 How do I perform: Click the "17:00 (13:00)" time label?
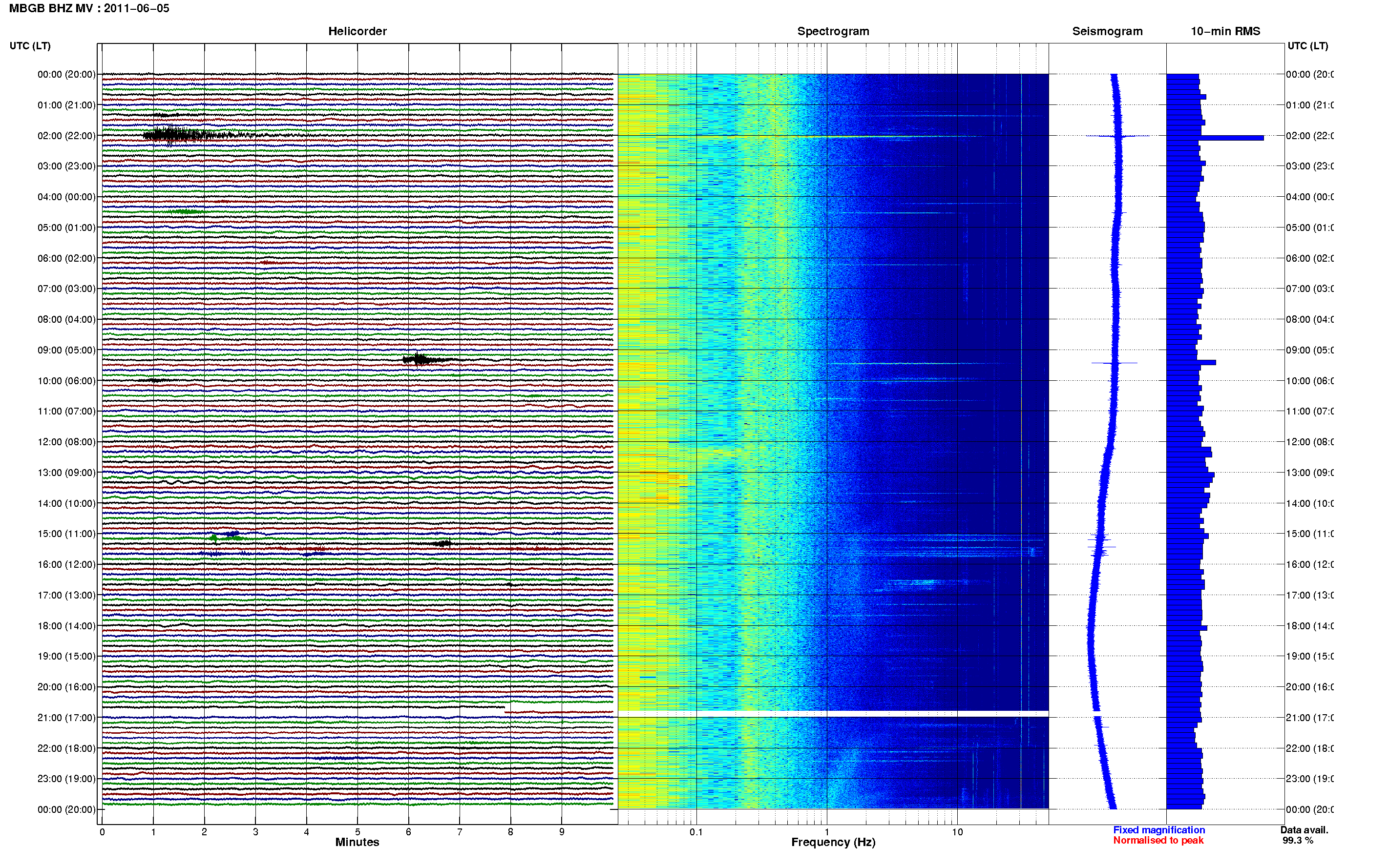(66, 595)
